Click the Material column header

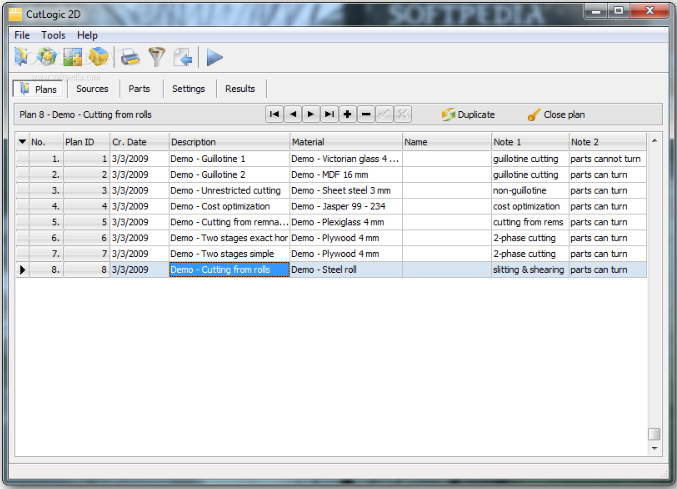[346, 142]
